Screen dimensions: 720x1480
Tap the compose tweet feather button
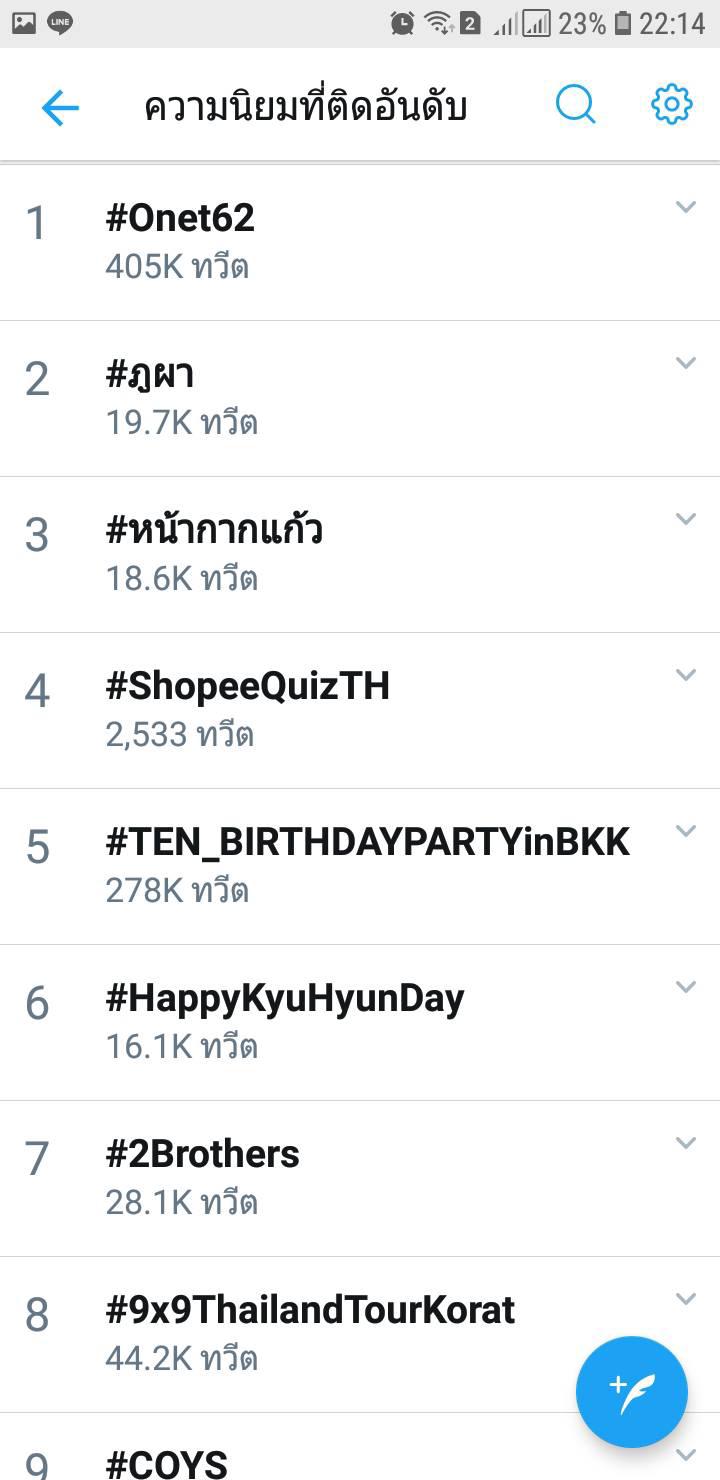631,1391
